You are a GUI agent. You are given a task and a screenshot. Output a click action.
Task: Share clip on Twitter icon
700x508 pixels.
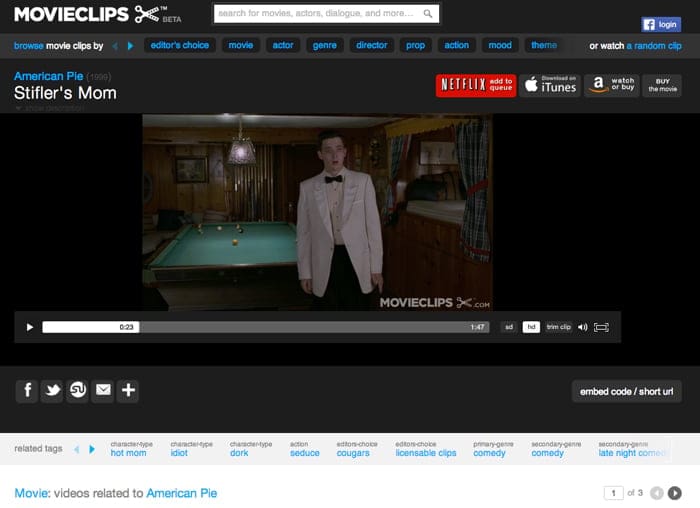coord(52,391)
